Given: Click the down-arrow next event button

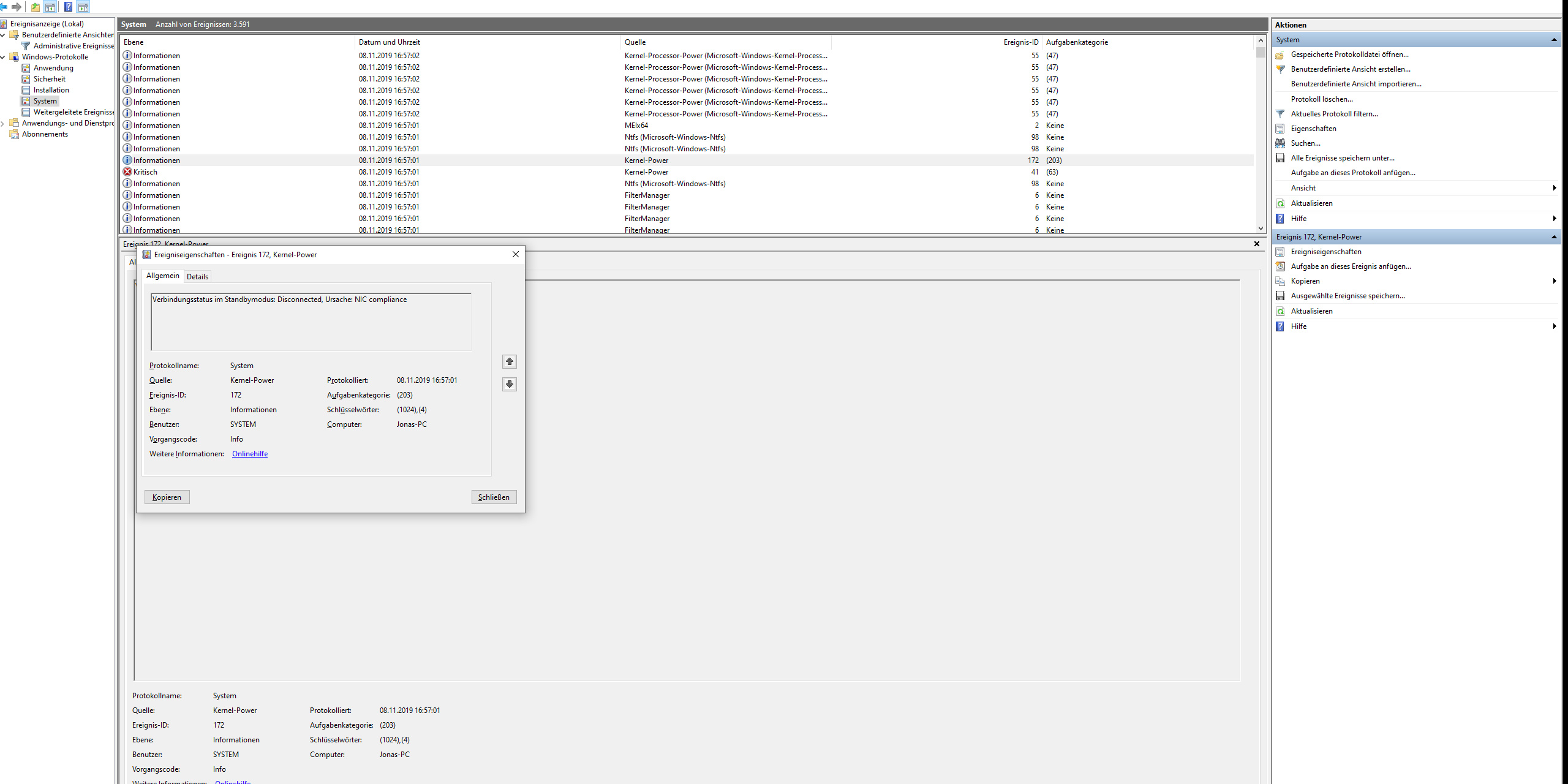Looking at the screenshot, I should pyautogui.click(x=509, y=384).
